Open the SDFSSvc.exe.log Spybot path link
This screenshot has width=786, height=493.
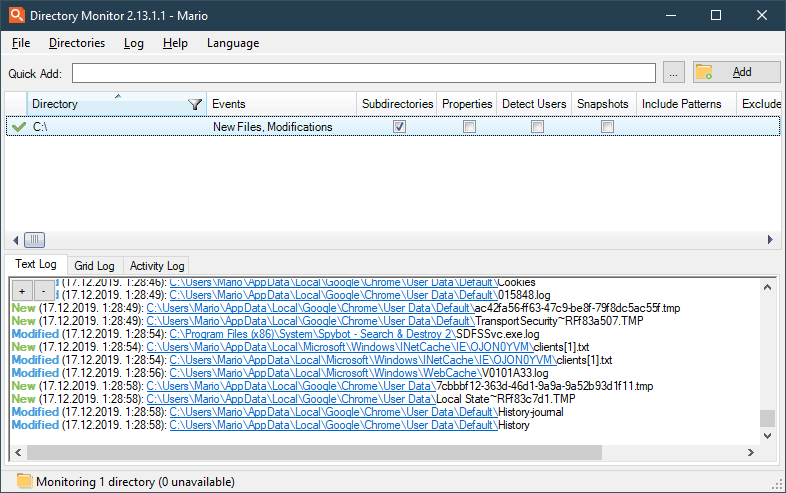pos(312,333)
